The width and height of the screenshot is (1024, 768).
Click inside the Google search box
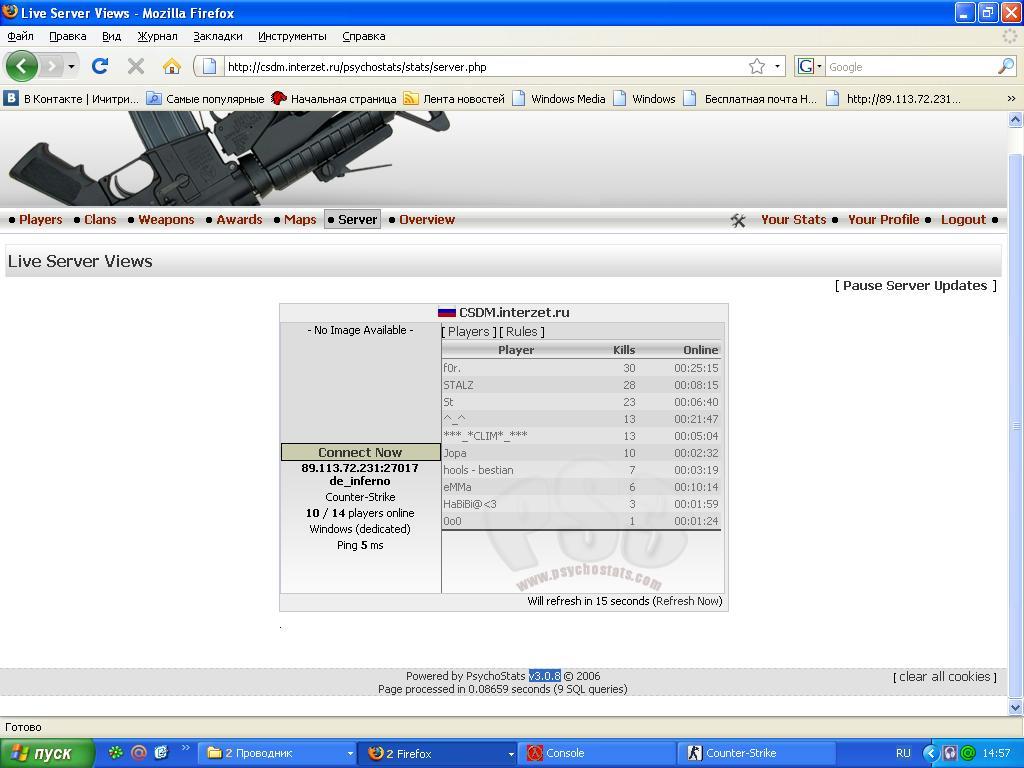pyautogui.click(x=911, y=66)
